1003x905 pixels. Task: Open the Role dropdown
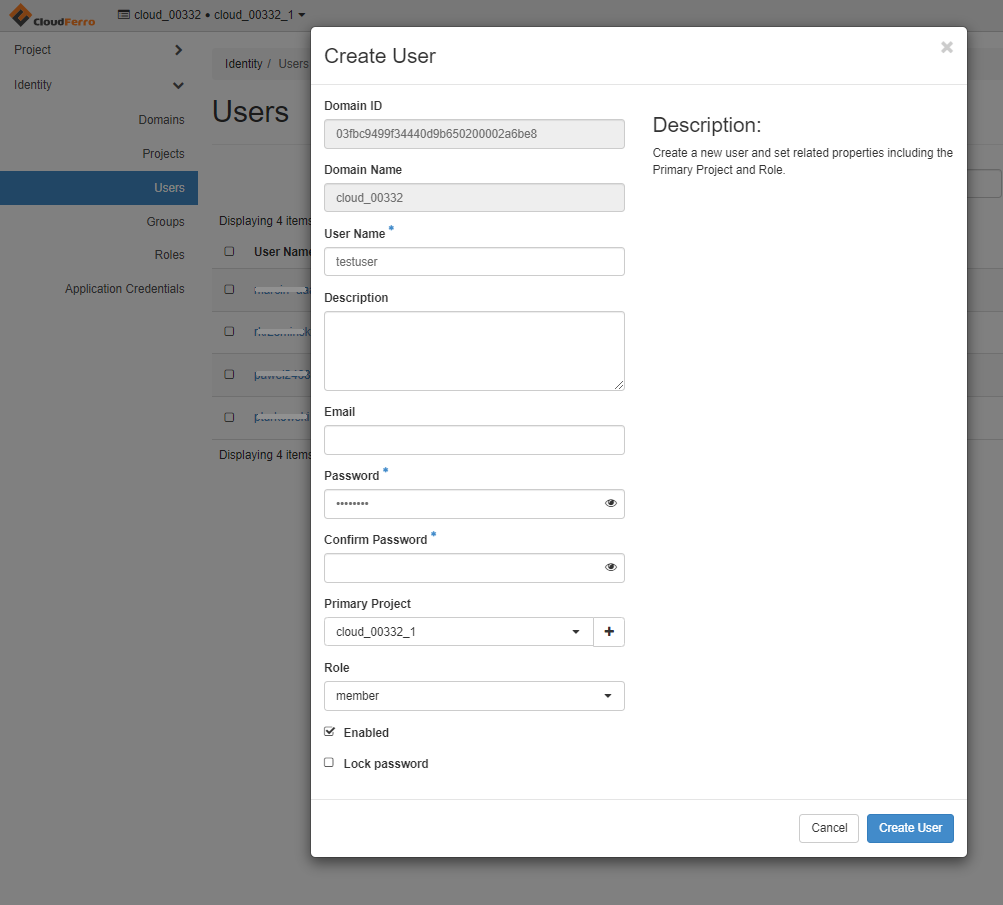[474, 696]
